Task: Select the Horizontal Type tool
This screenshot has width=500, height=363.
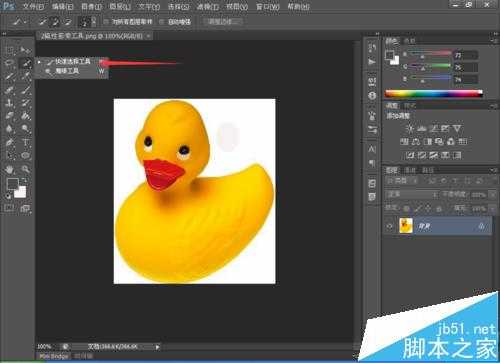Action: point(25,142)
